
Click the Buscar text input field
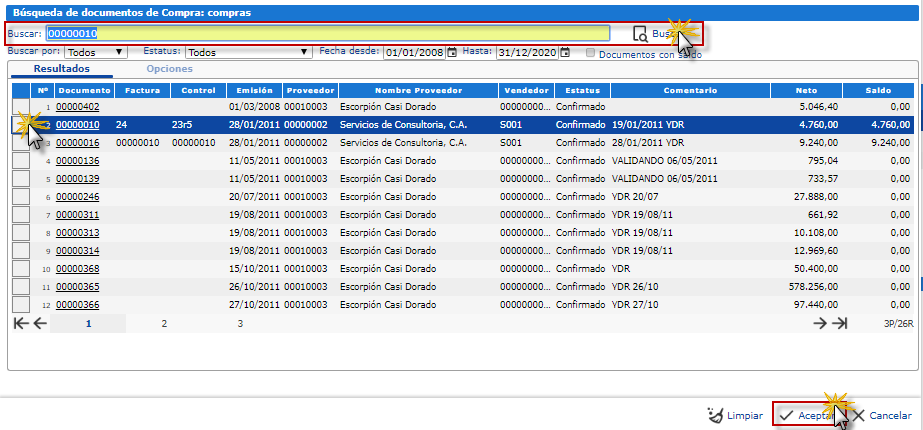328,34
